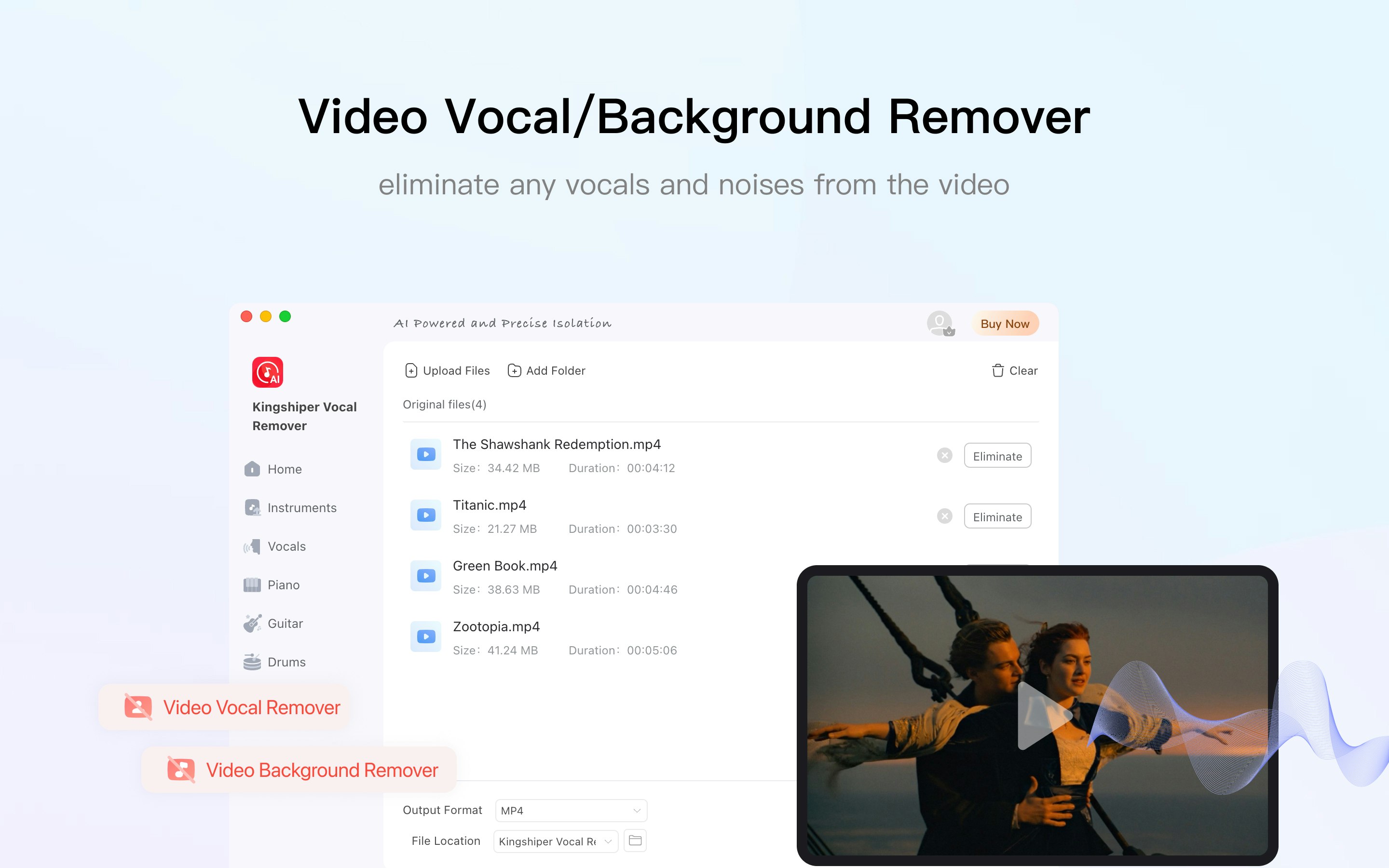Viewport: 1389px width, 868px height.
Task: Open Instruments menu item
Action: click(x=302, y=507)
